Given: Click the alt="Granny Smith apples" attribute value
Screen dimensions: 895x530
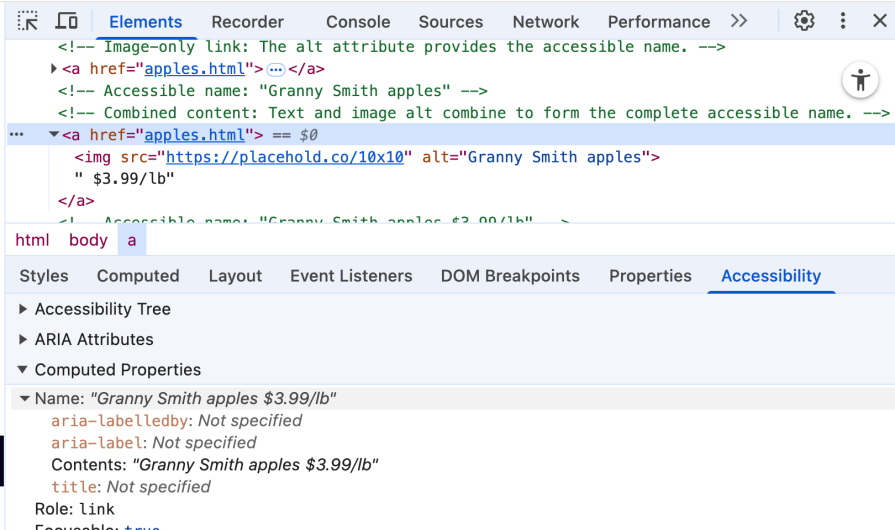Looking at the screenshot, I should coord(554,157).
